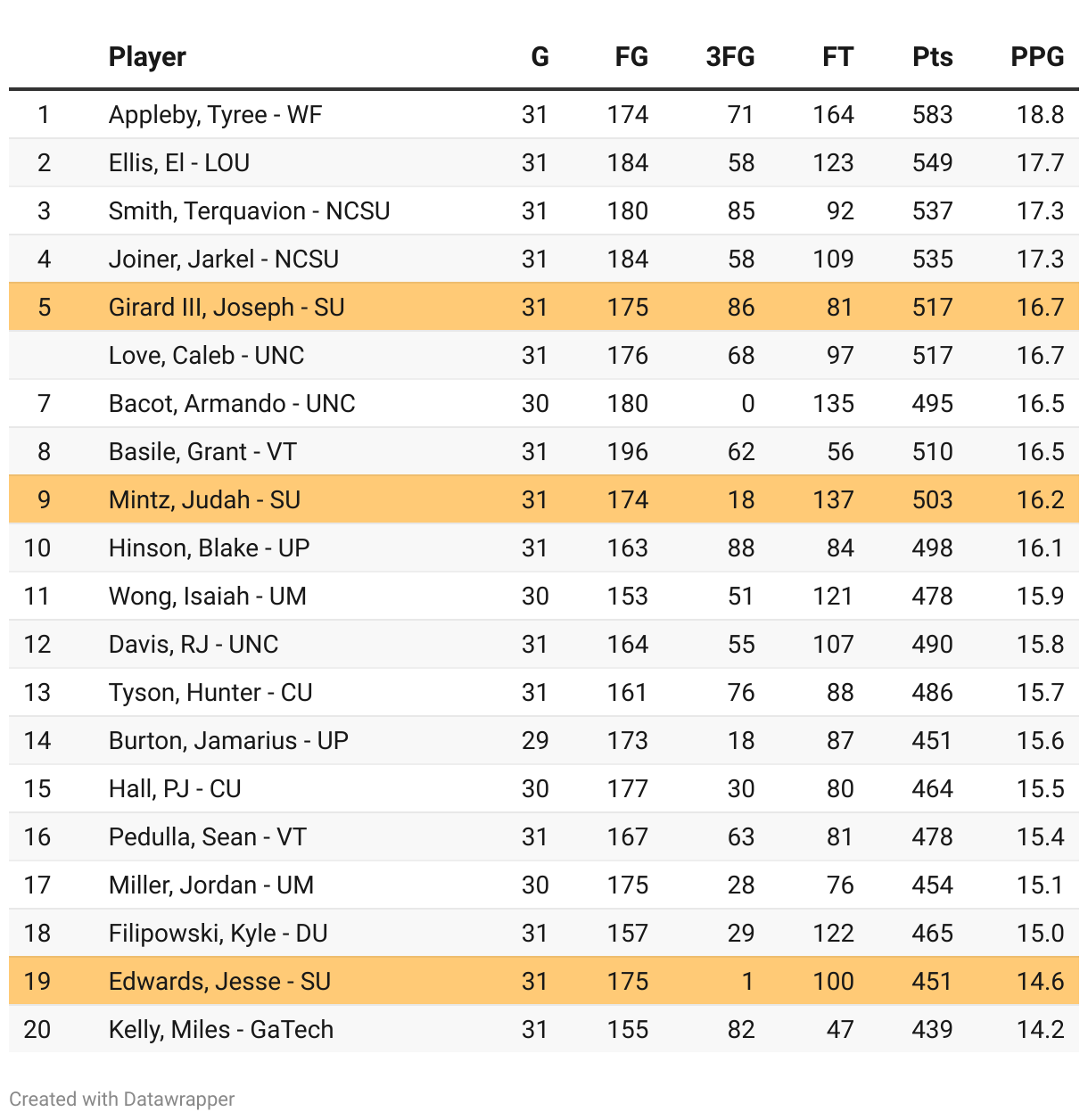Select the 3FG column header
This screenshot has height=1120, width=1088.
[729, 57]
